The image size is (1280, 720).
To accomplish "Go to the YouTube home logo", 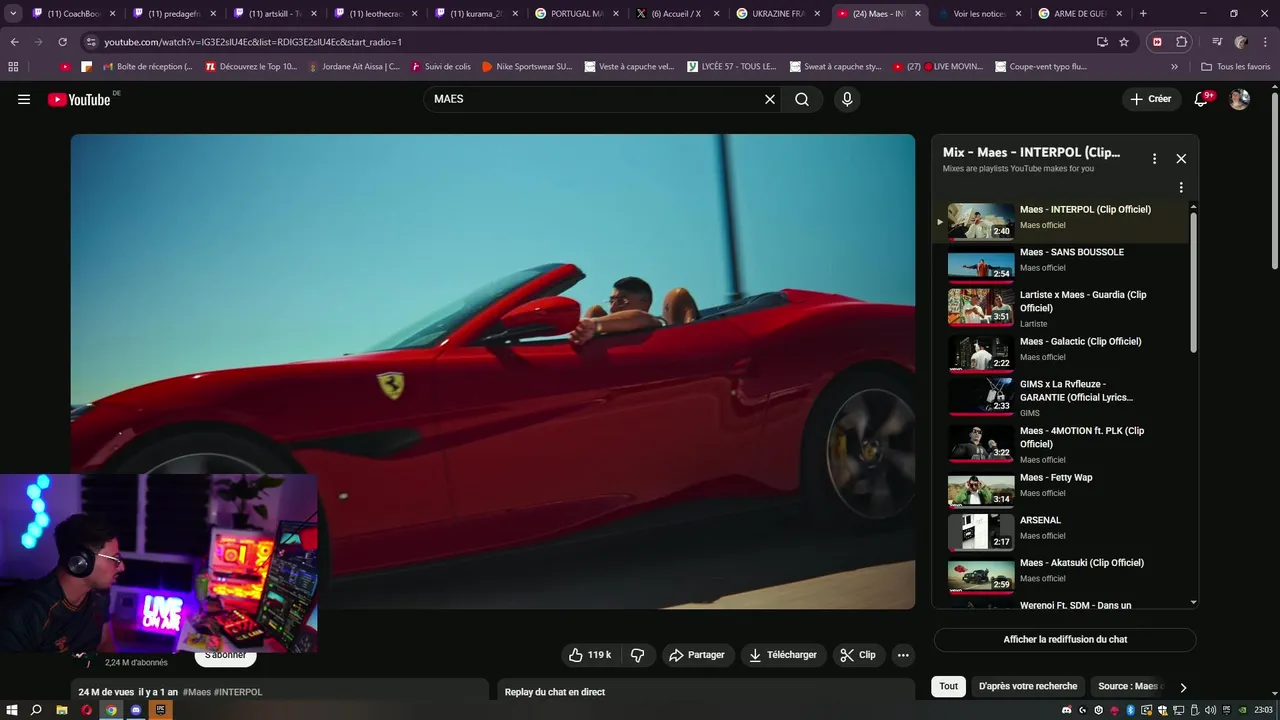I will click(x=79, y=99).
